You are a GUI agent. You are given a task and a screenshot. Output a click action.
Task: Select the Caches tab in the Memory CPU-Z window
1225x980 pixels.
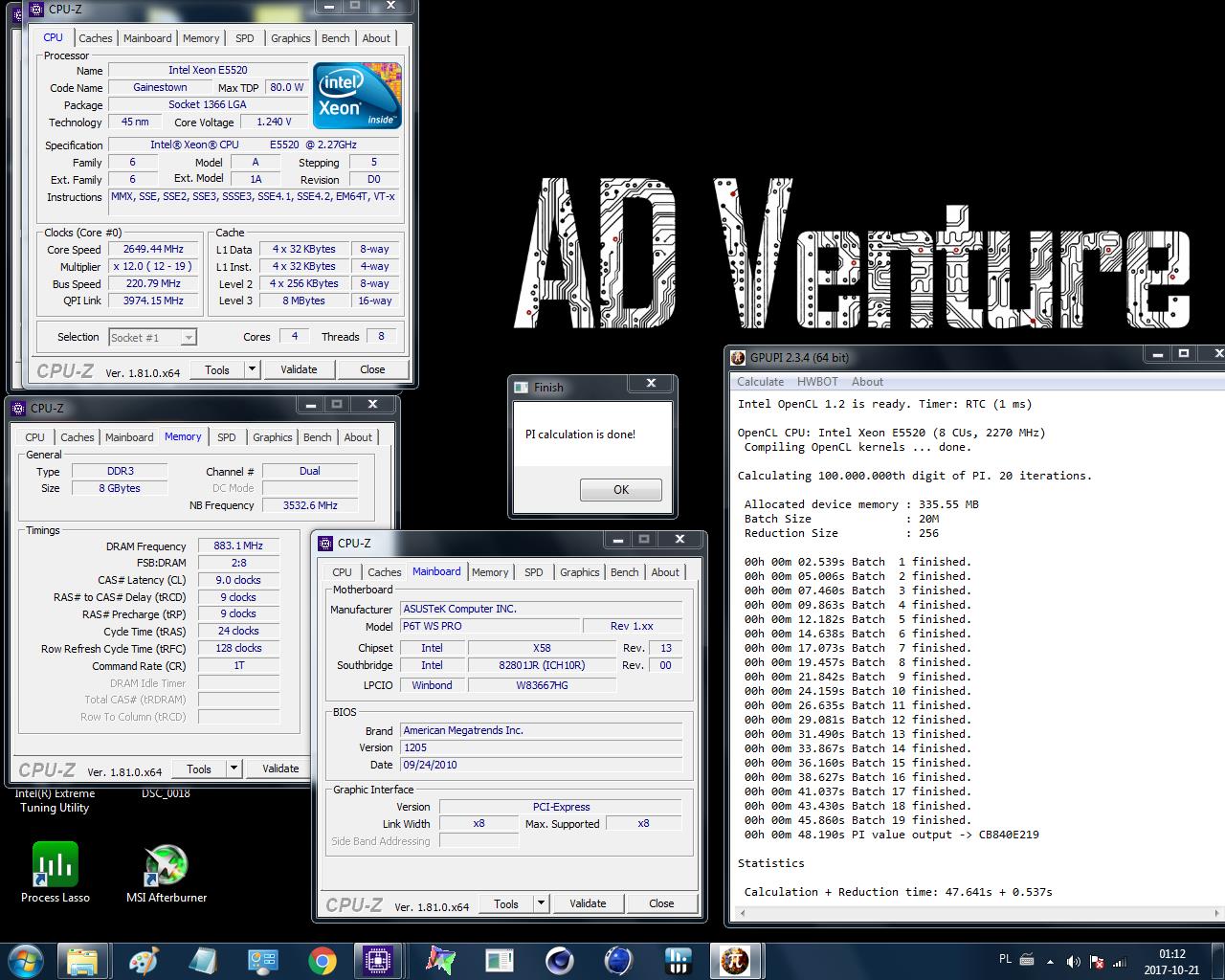(x=77, y=437)
